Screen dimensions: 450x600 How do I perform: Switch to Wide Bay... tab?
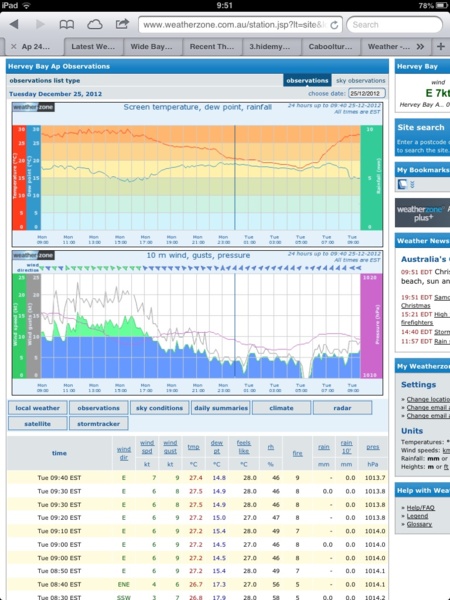152,47
